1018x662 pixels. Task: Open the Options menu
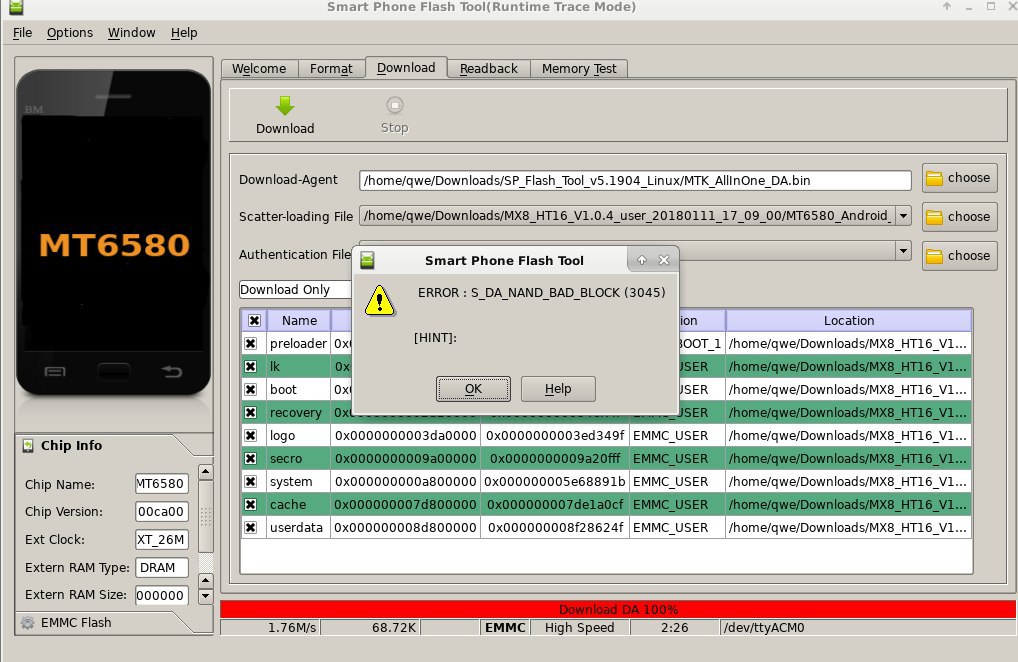point(69,32)
